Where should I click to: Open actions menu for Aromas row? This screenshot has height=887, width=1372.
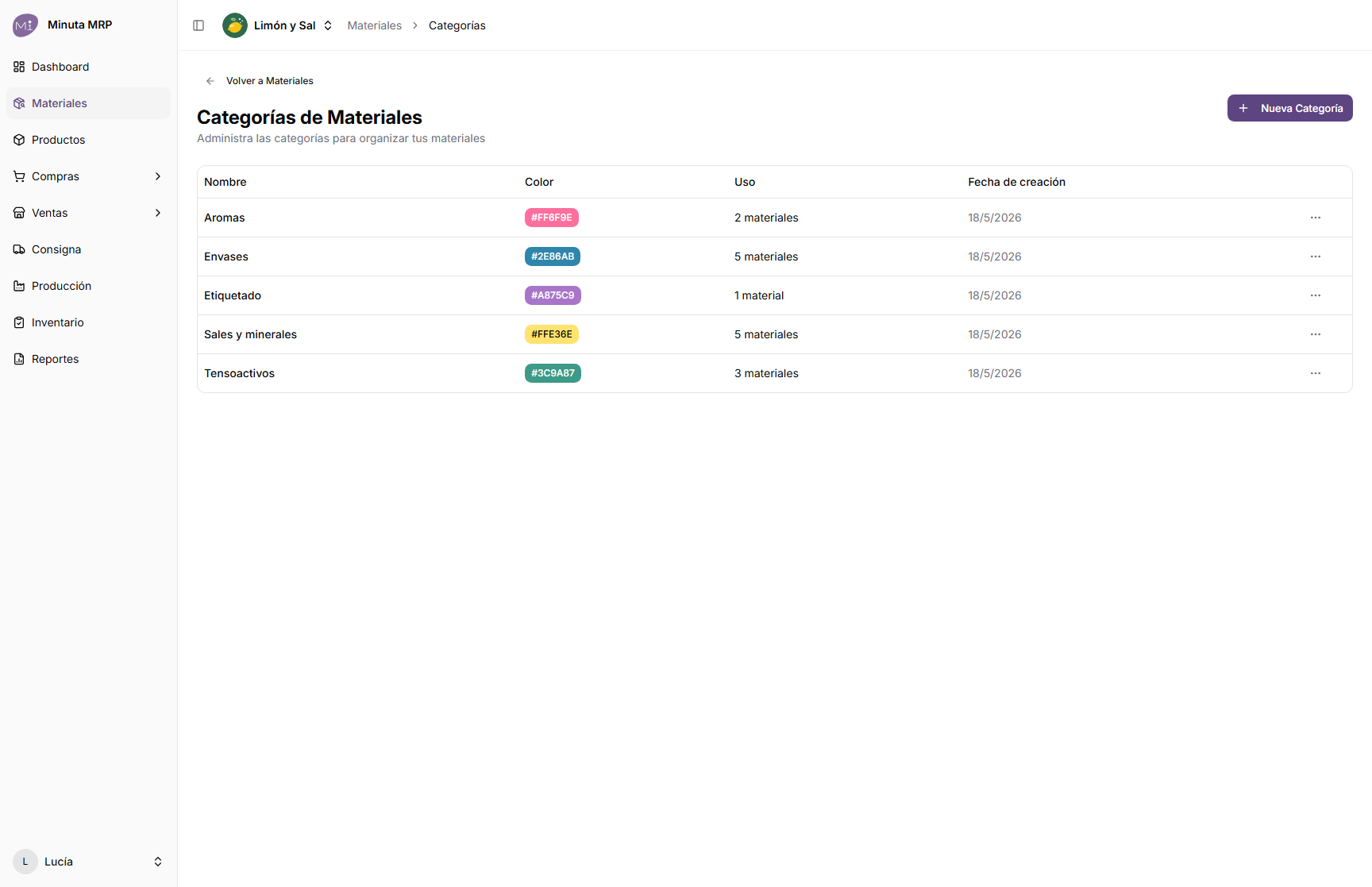1316,218
